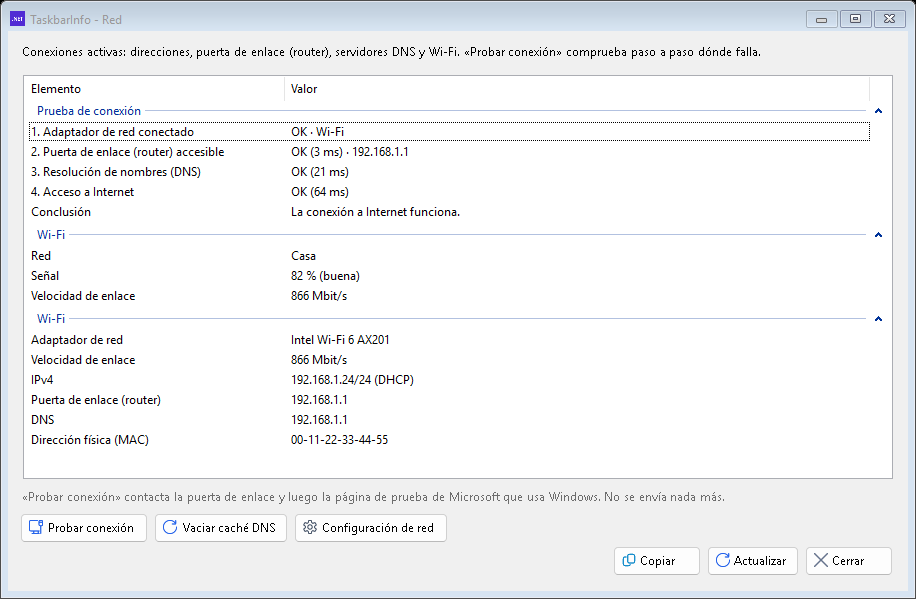Click the TaskbarInfo app icon in the title bar
Image resolution: width=916 pixels, height=599 pixels.
tap(18, 19)
